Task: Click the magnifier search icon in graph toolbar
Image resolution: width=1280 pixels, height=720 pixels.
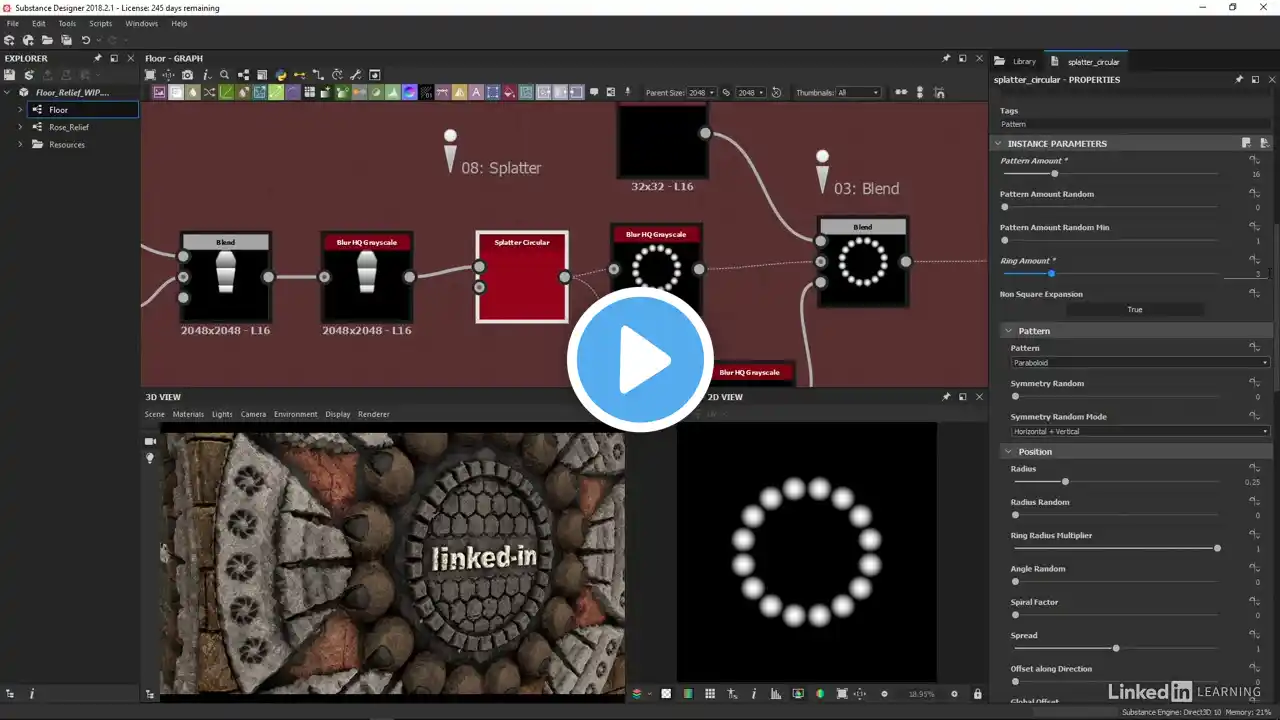Action: (x=225, y=75)
